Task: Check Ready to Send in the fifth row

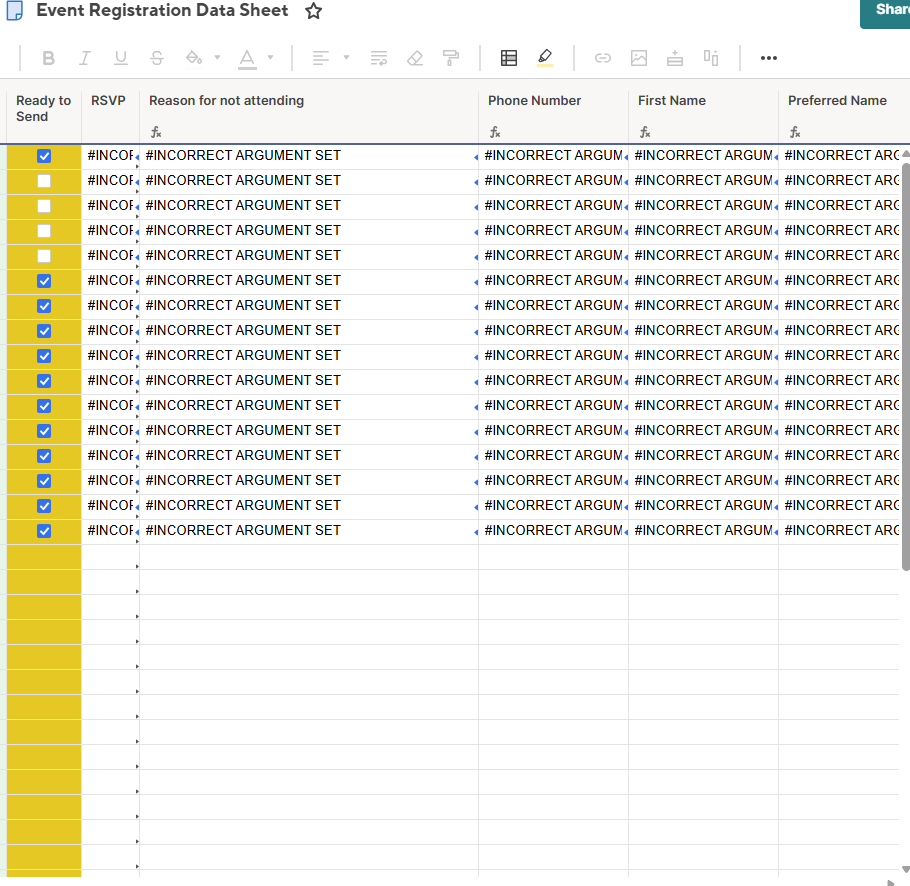Action: point(44,256)
